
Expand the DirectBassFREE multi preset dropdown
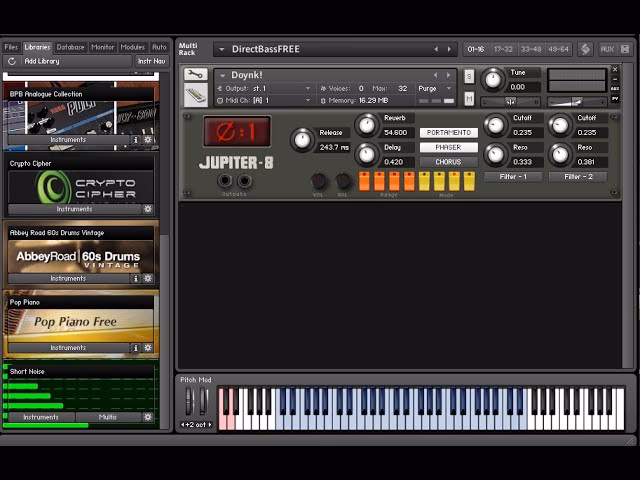220,49
